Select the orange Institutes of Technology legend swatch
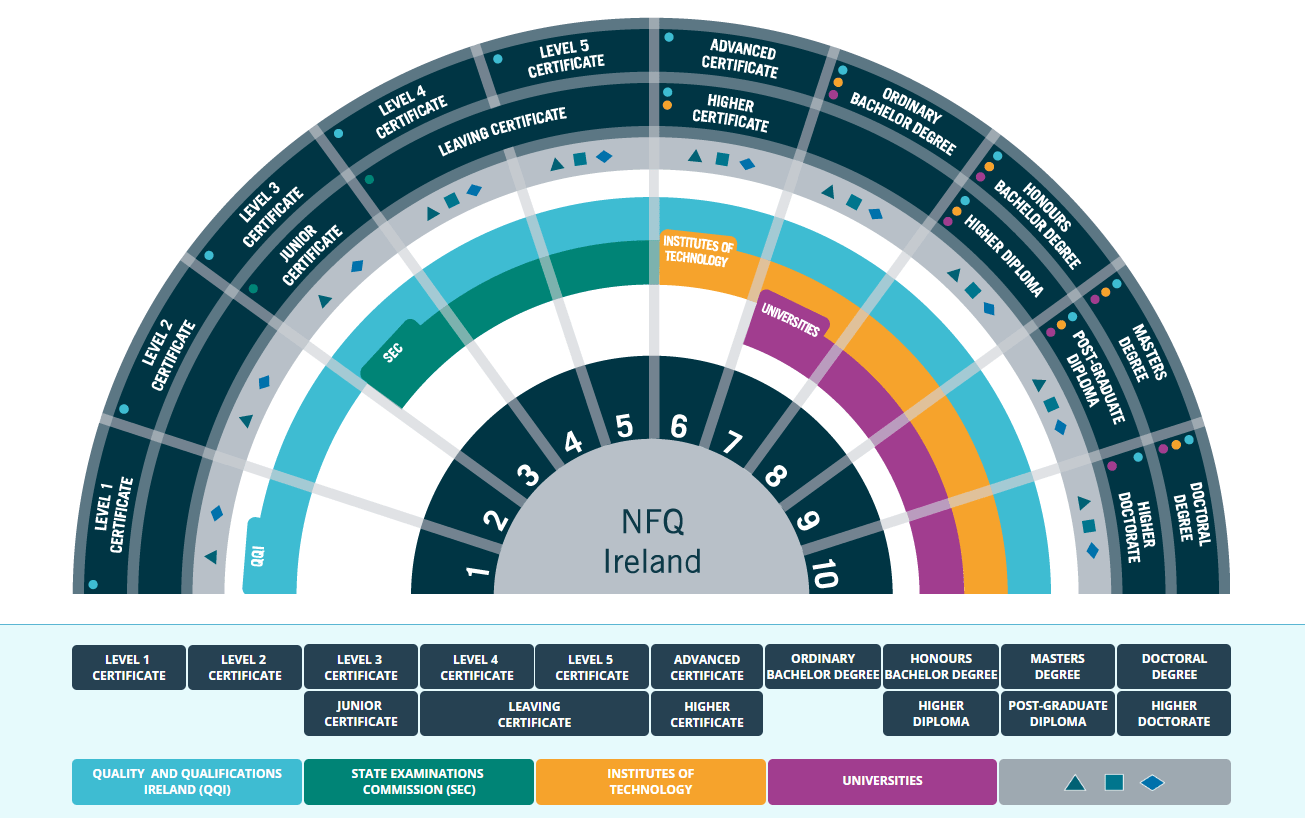The width and height of the screenshot is (1305, 818). (651, 782)
